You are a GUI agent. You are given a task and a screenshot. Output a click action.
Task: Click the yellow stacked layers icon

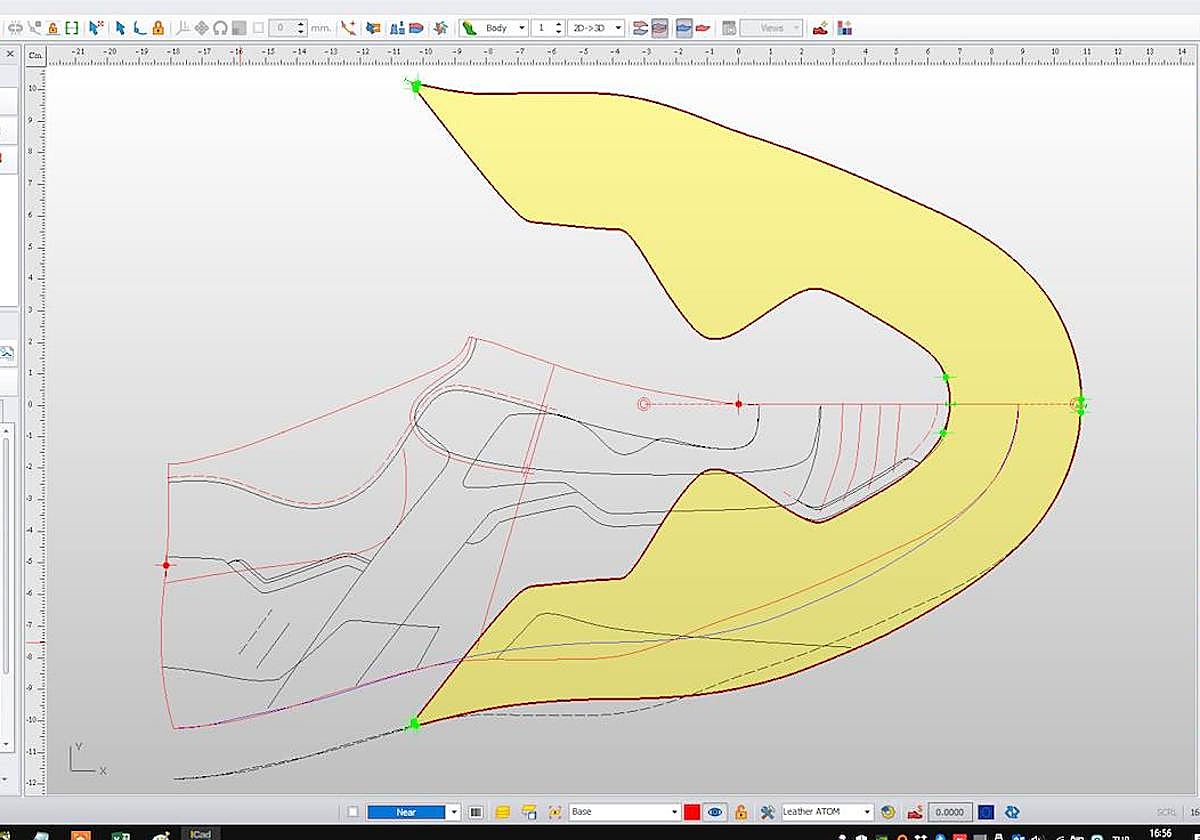pos(503,812)
